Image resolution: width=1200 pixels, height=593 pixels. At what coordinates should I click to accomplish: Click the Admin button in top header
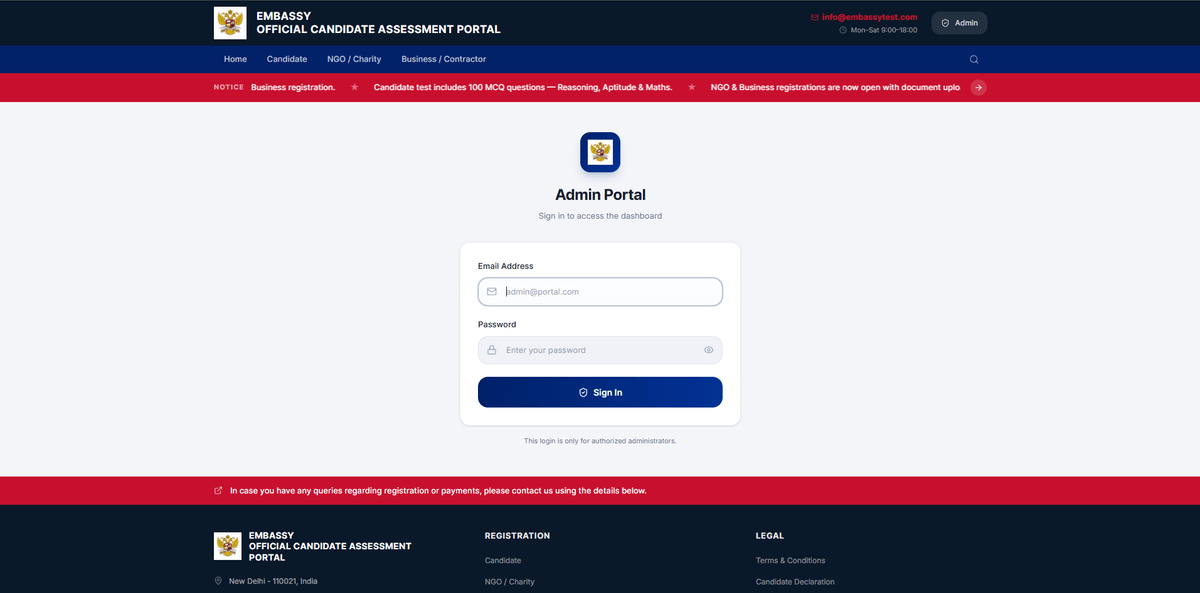tap(959, 23)
